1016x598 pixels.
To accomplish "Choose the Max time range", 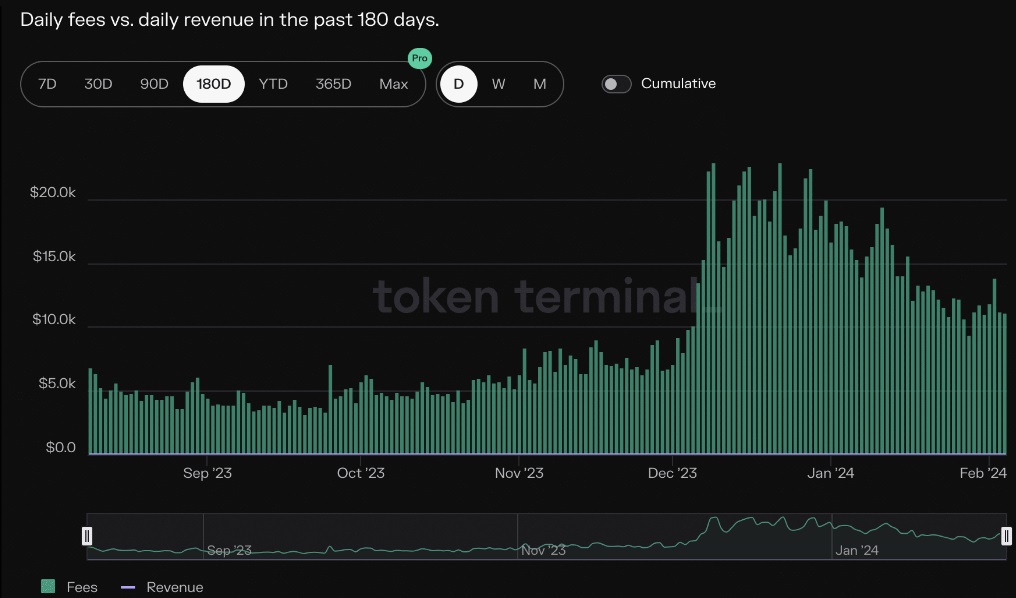I will pos(394,84).
